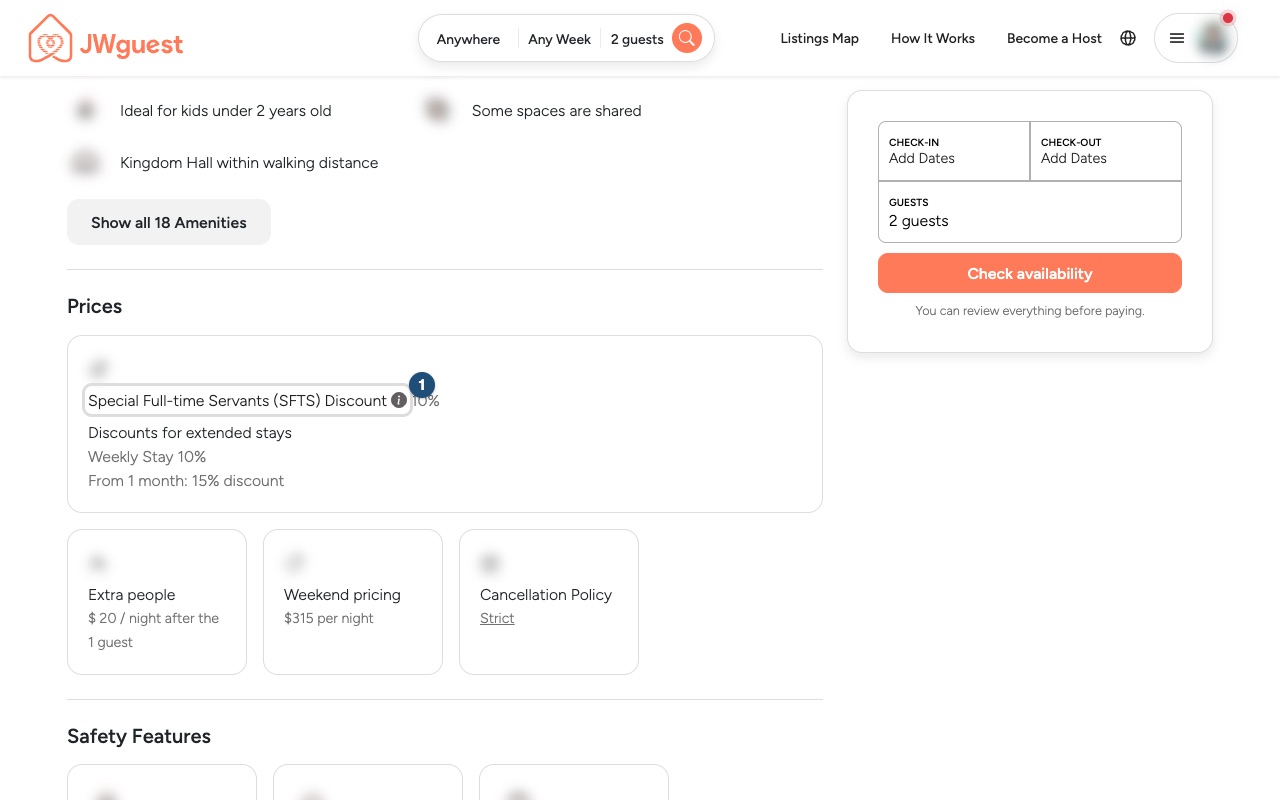
Task: Open How It Works page
Action: point(933,38)
